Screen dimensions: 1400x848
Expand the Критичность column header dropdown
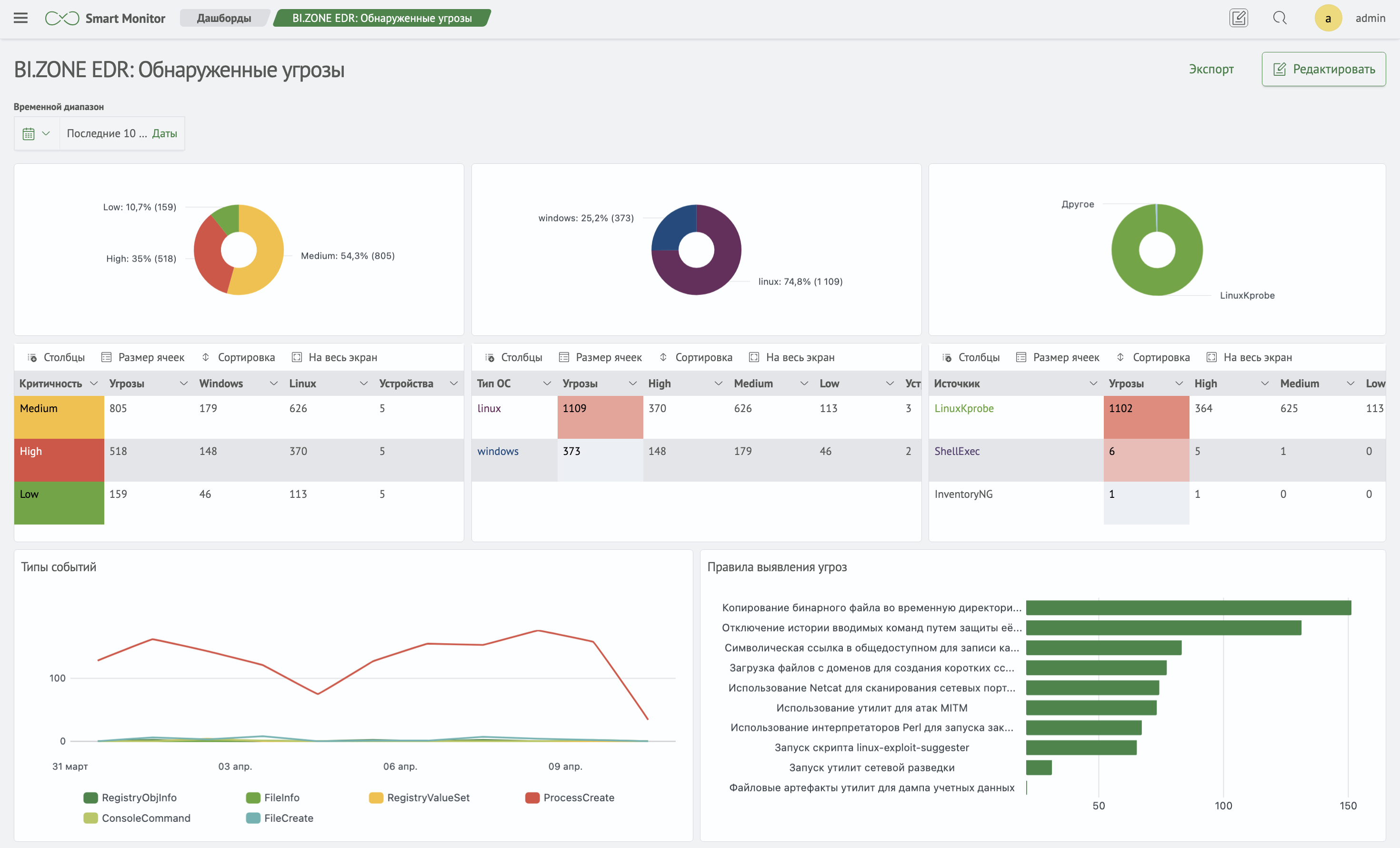pos(94,384)
